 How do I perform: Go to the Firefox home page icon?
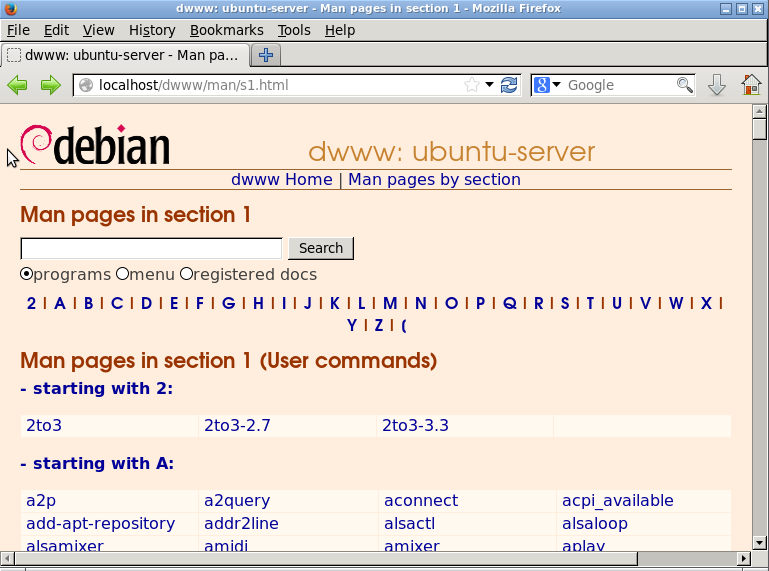751,85
